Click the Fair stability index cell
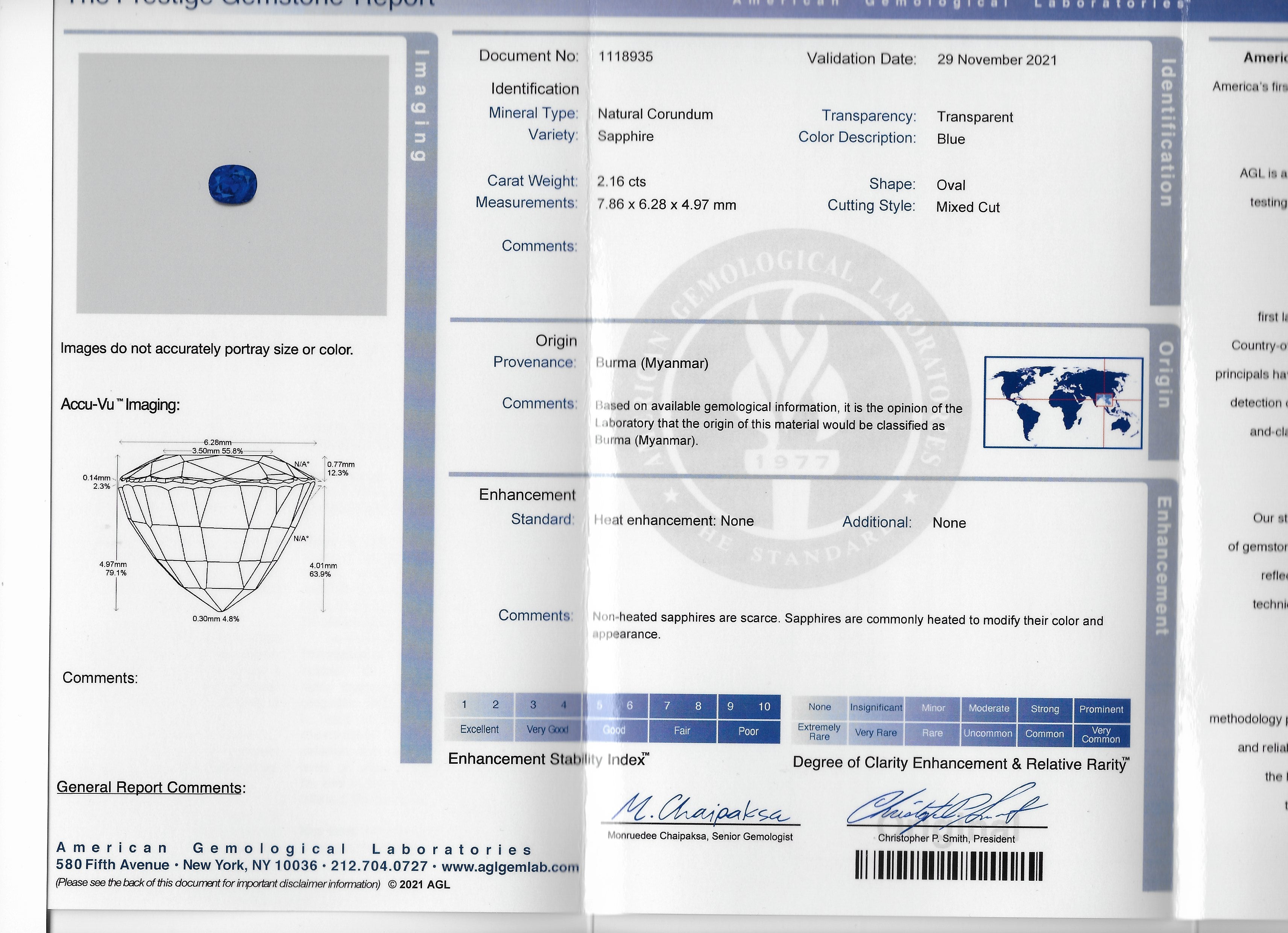The width and height of the screenshot is (1288, 933). click(x=682, y=731)
